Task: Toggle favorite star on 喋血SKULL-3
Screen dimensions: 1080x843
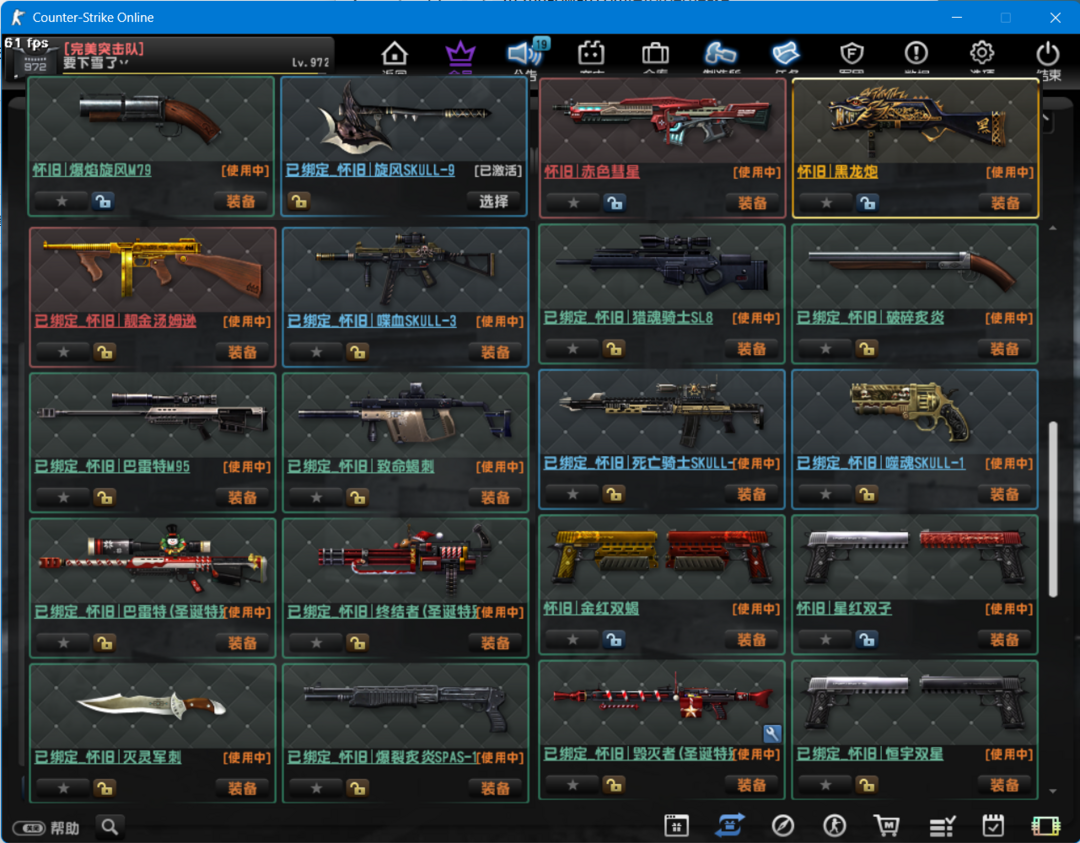Action: (x=316, y=353)
